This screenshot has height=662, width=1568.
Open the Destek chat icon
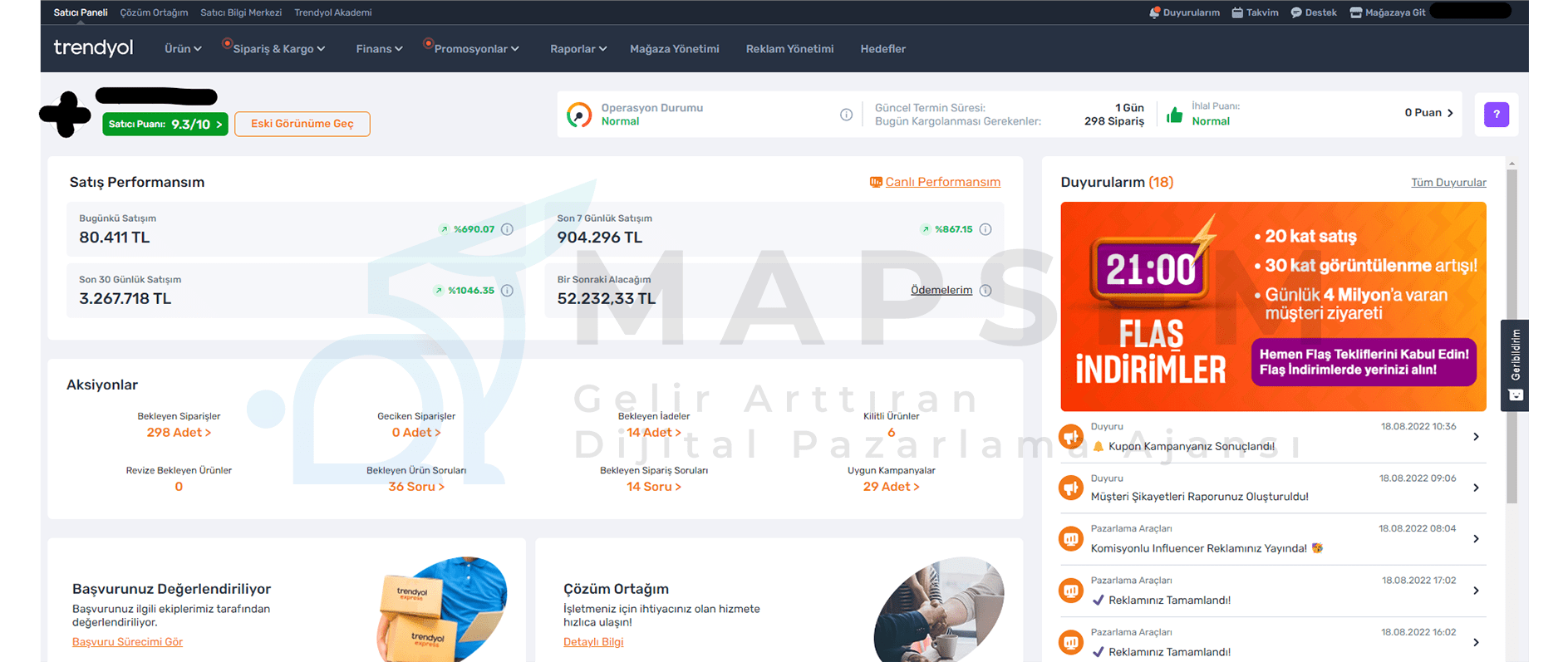coord(1296,12)
